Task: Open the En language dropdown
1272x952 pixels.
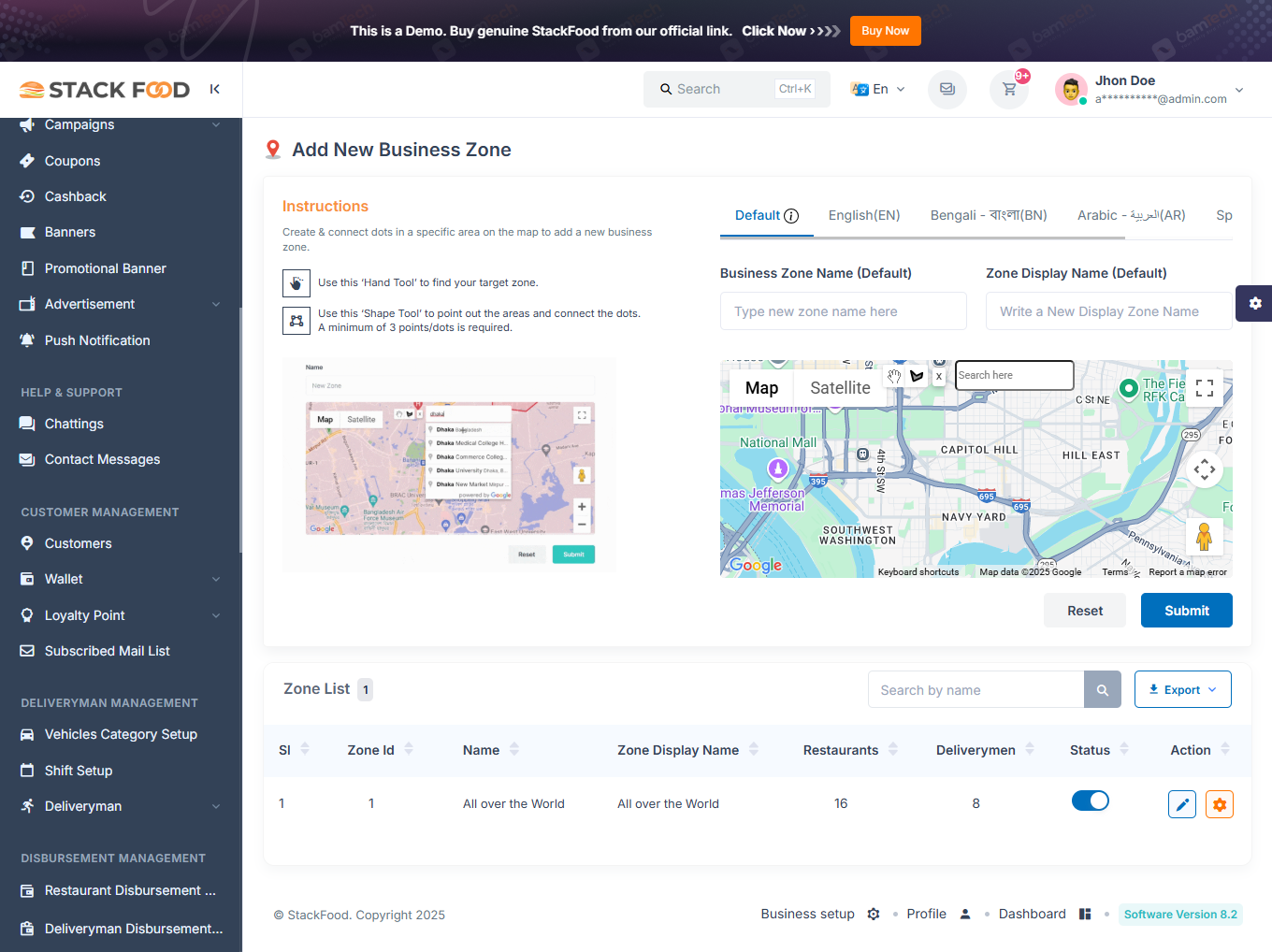Action: (878, 89)
